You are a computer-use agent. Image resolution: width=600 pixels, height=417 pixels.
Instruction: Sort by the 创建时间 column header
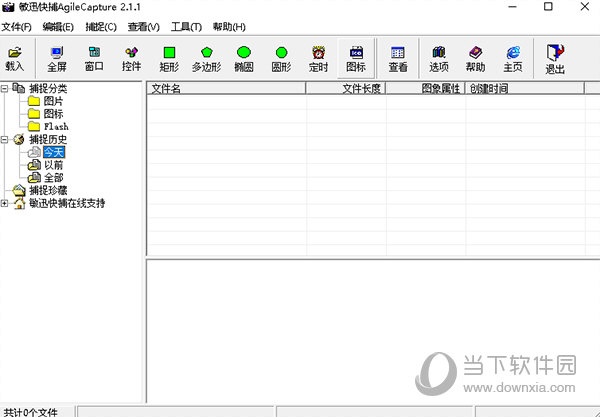[x=525, y=88]
